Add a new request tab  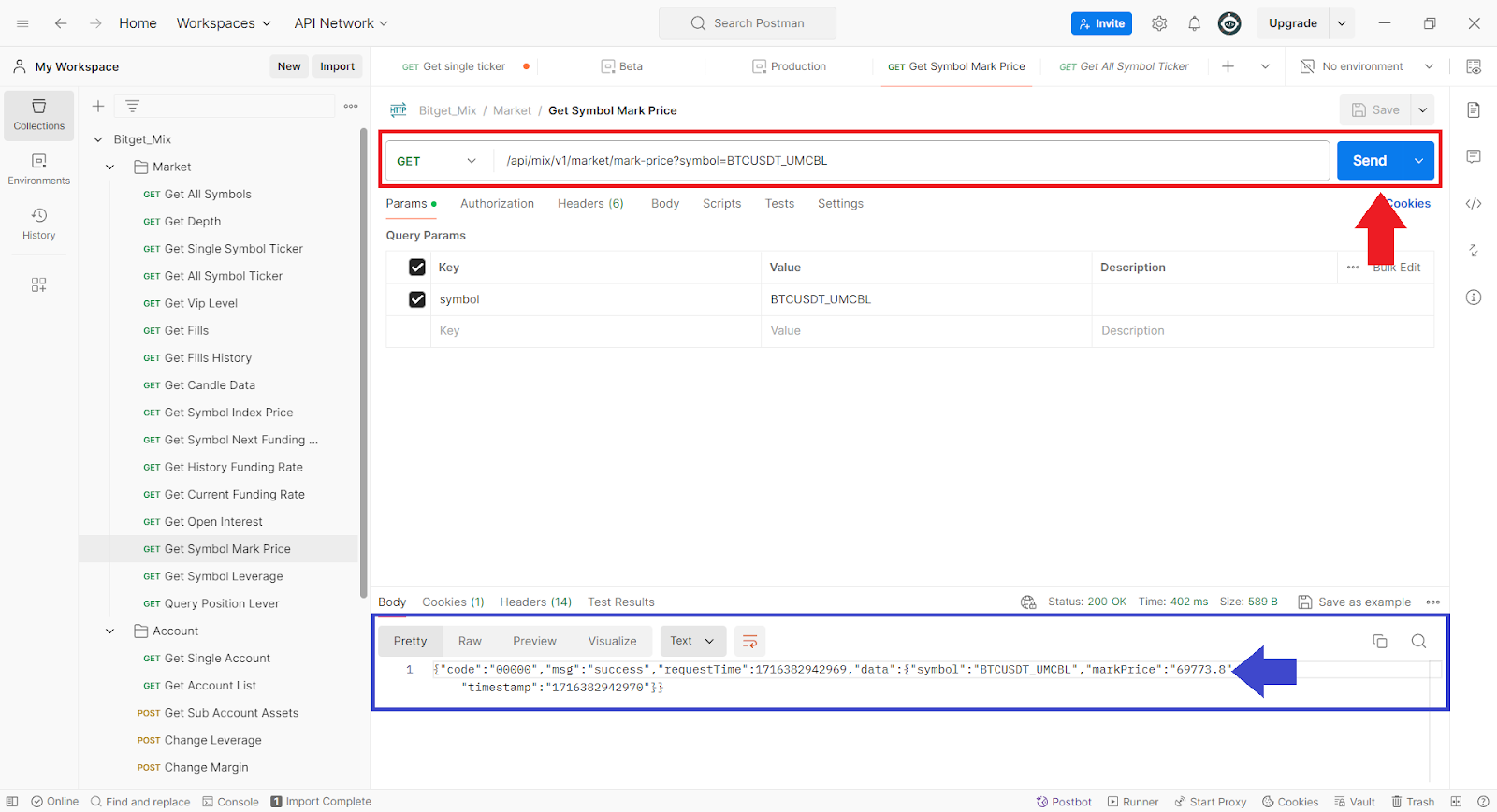[x=1228, y=66]
